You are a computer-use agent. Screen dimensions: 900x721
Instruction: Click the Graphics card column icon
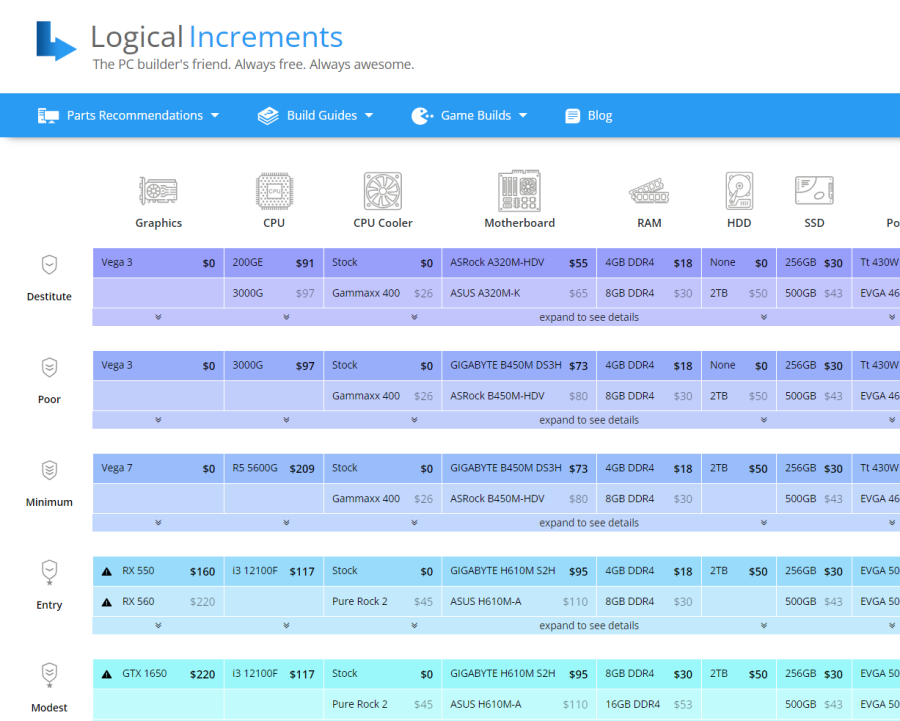[158, 191]
